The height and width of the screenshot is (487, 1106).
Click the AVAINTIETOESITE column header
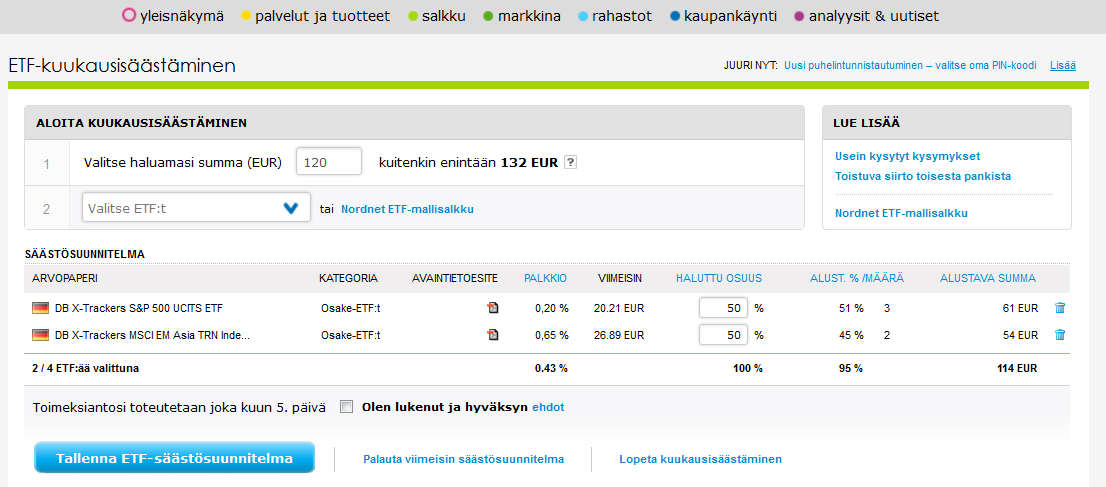[x=455, y=278]
